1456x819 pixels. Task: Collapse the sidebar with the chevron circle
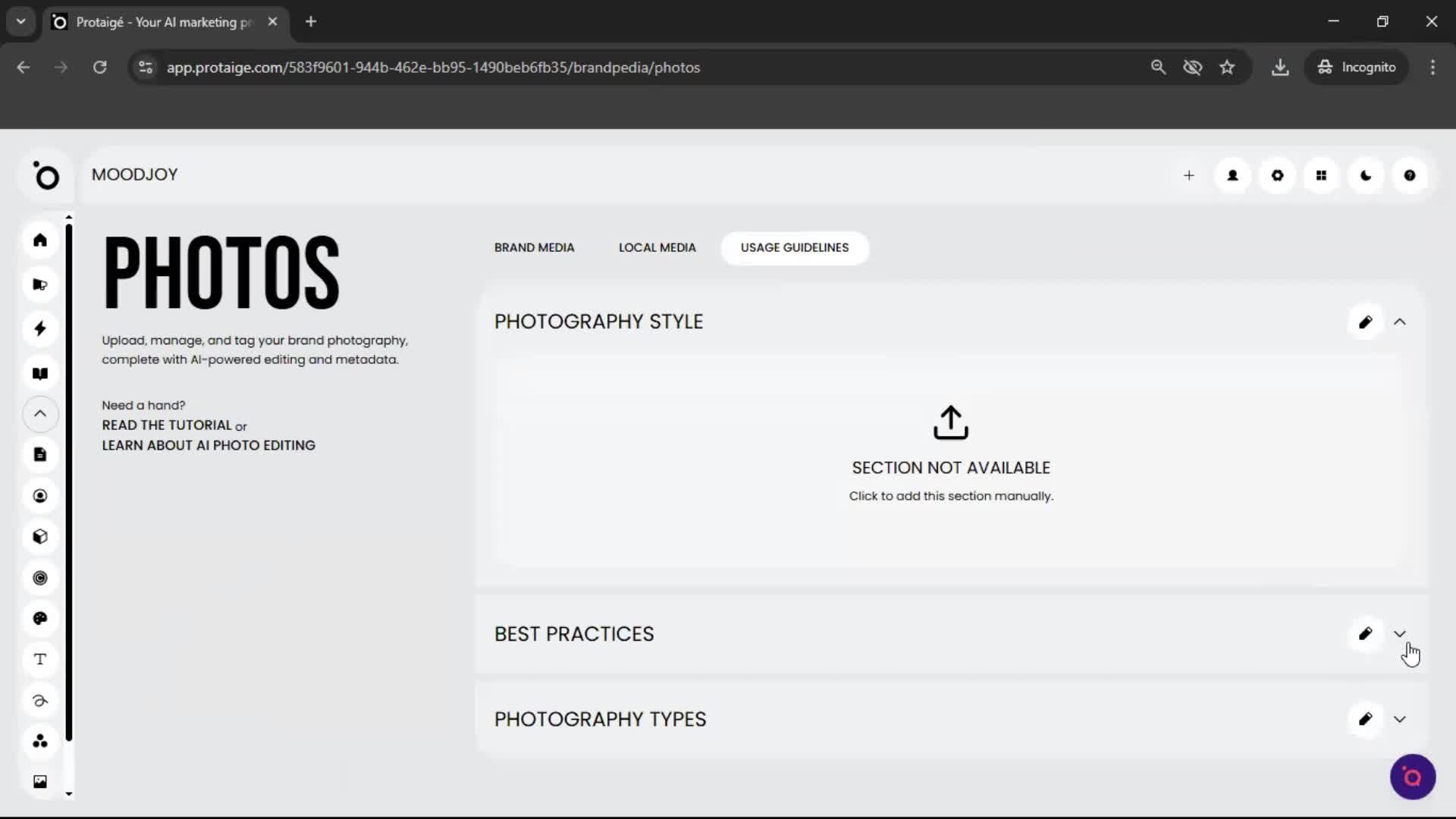point(40,414)
